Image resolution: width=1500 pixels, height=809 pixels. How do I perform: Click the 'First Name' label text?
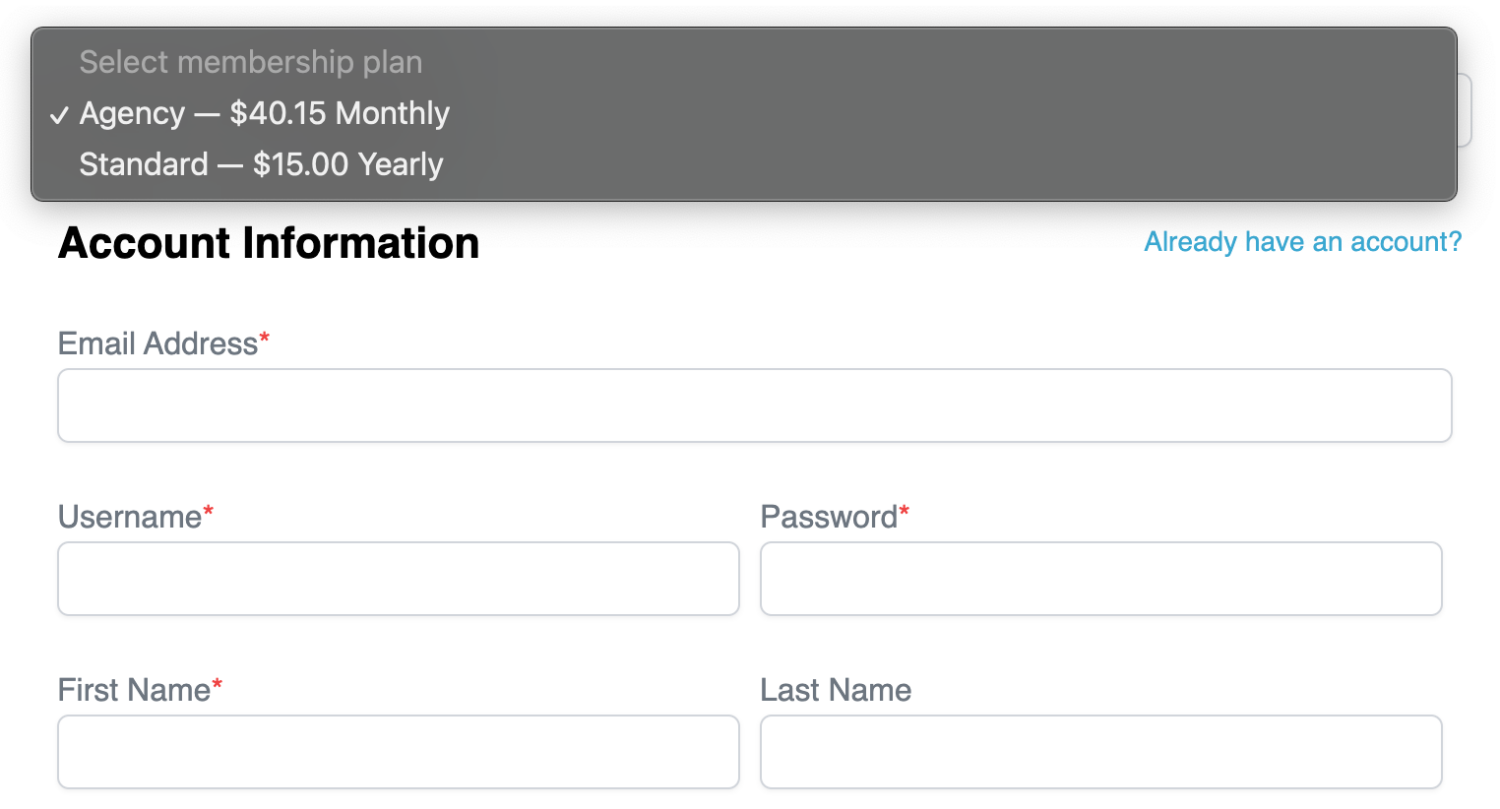coord(134,690)
